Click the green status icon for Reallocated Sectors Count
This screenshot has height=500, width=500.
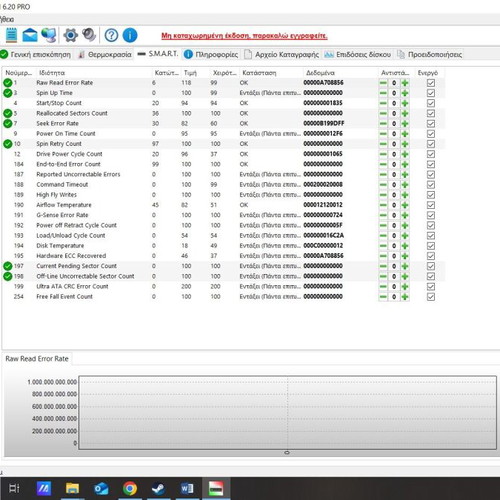[8, 113]
